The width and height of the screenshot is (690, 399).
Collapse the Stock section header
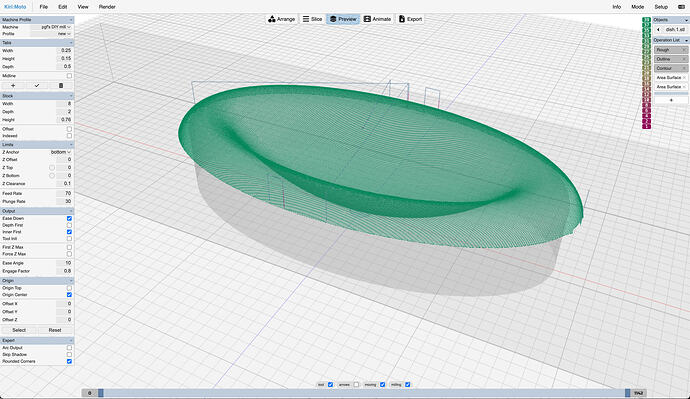pos(37,95)
